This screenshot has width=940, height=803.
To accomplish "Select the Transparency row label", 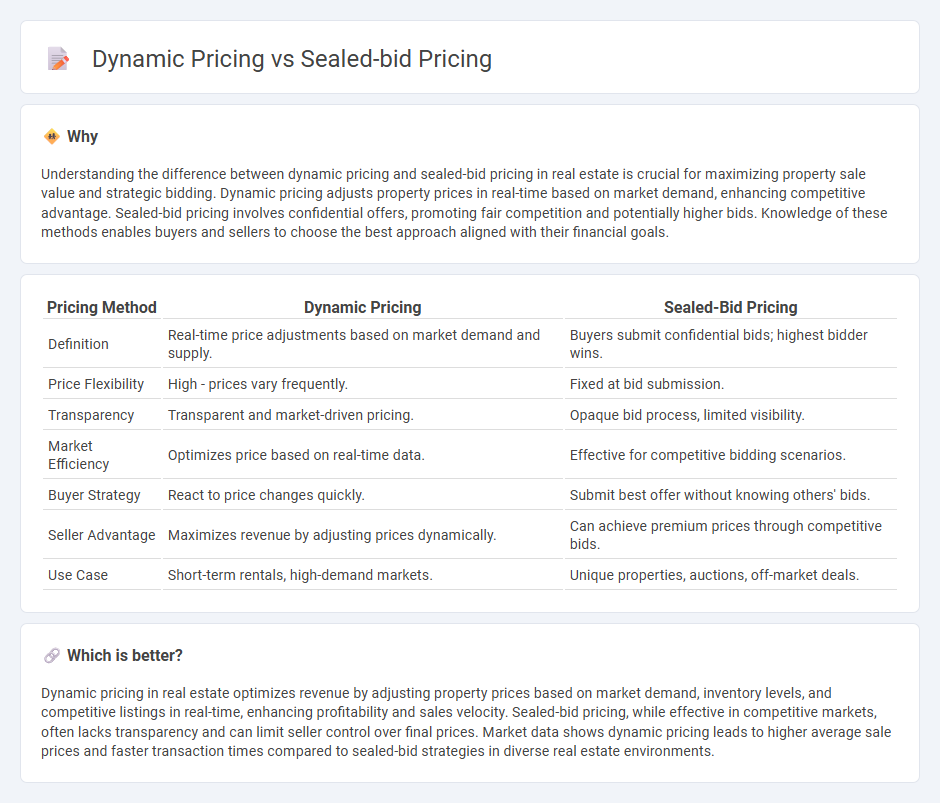I will coord(91,416).
